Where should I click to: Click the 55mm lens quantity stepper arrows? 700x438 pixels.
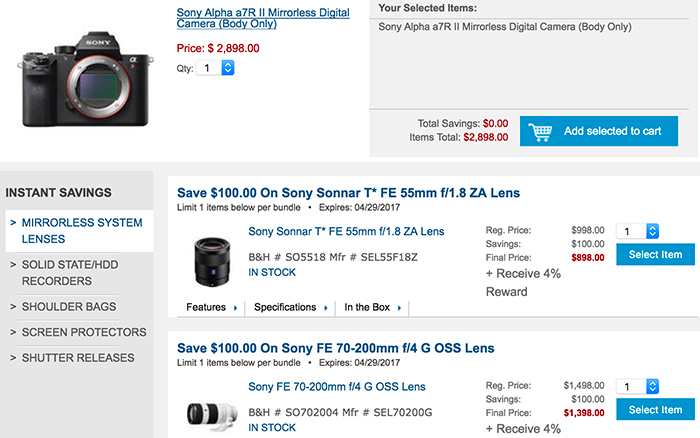click(652, 231)
